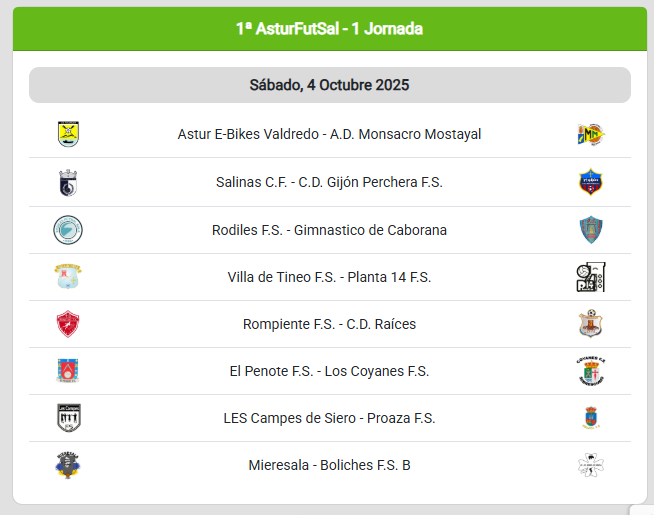The image size is (654, 515).
Task: Click the C.D. Gijón Perchera F.S. crest
Action: (x=590, y=182)
